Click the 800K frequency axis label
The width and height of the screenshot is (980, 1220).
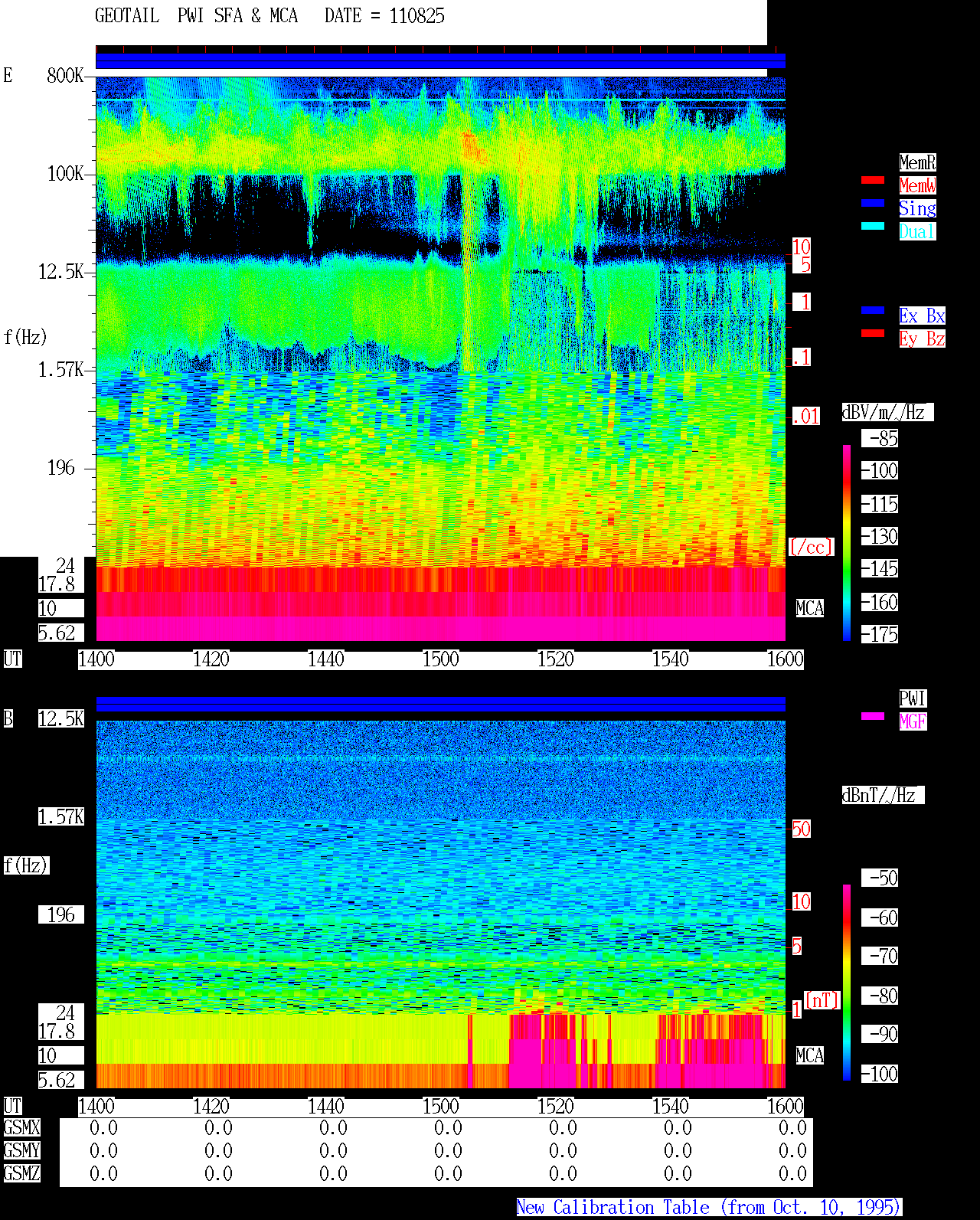tap(65, 75)
